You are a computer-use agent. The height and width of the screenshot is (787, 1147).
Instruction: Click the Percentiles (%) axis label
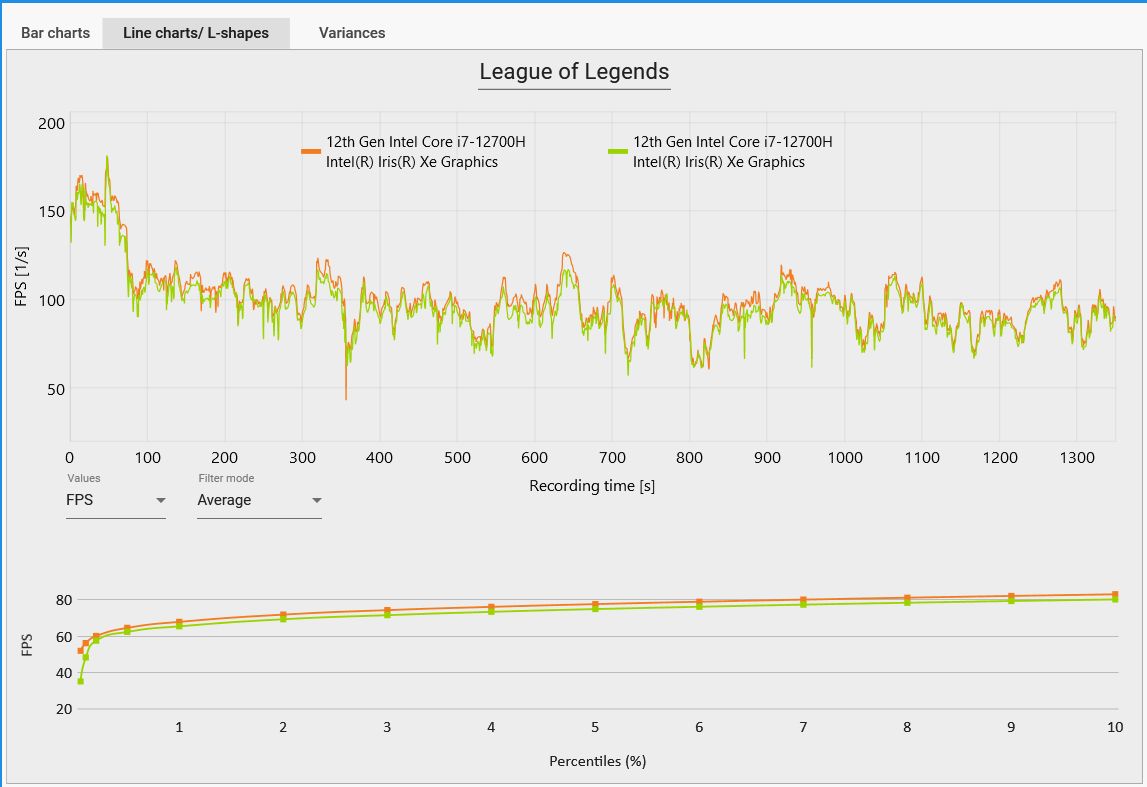pos(598,761)
